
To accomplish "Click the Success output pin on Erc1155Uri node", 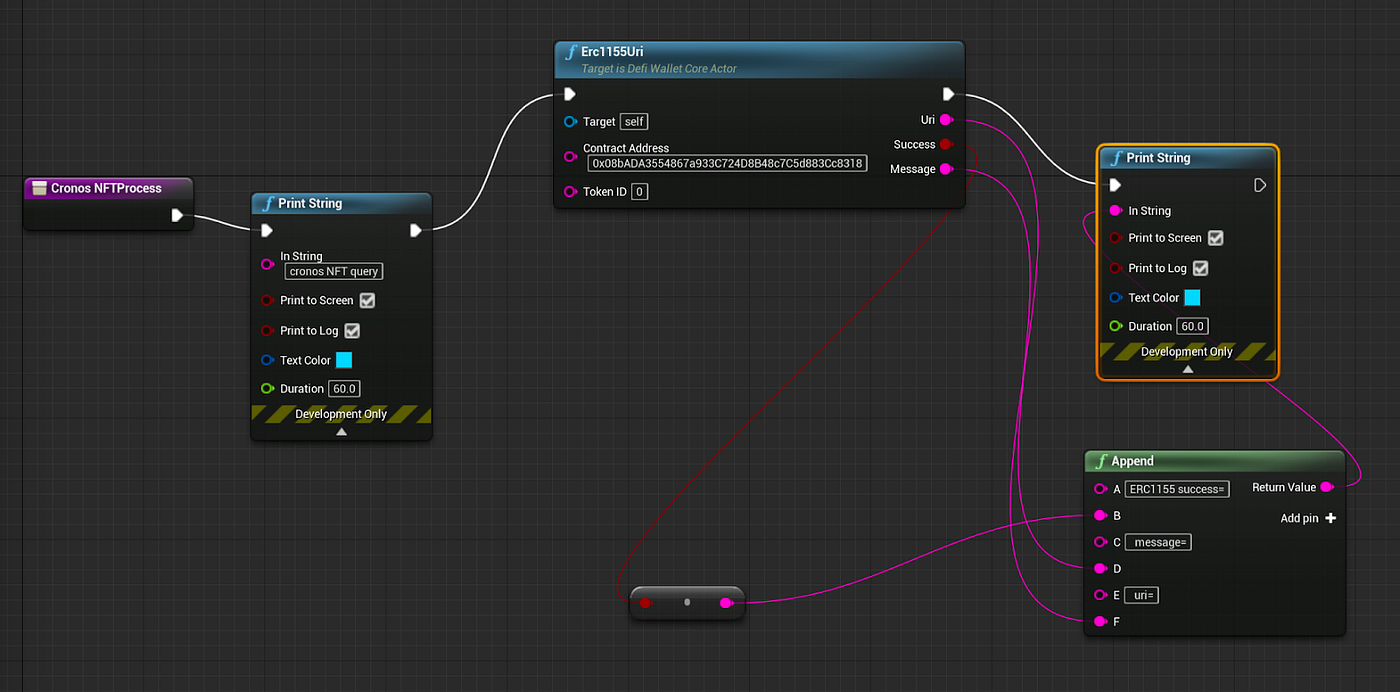I will pyautogui.click(x=946, y=144).
